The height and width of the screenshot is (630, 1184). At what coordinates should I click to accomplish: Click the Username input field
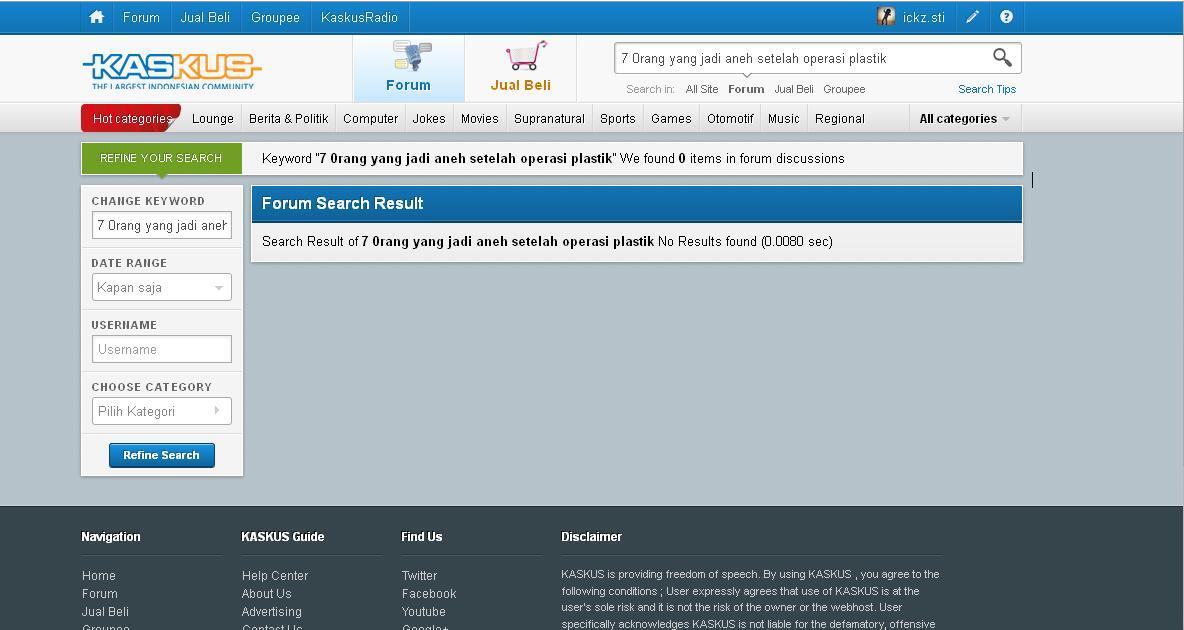click(162, 349)
